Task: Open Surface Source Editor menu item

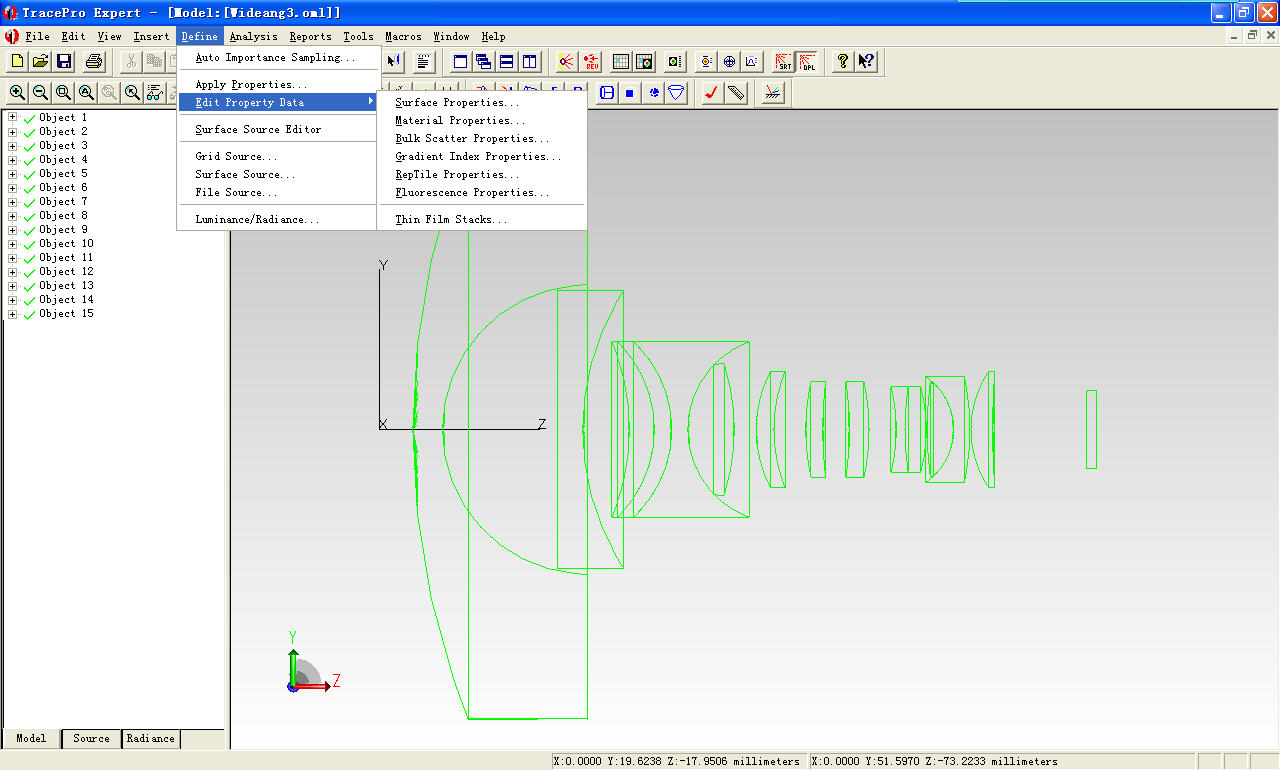Action: pos(278,129)
